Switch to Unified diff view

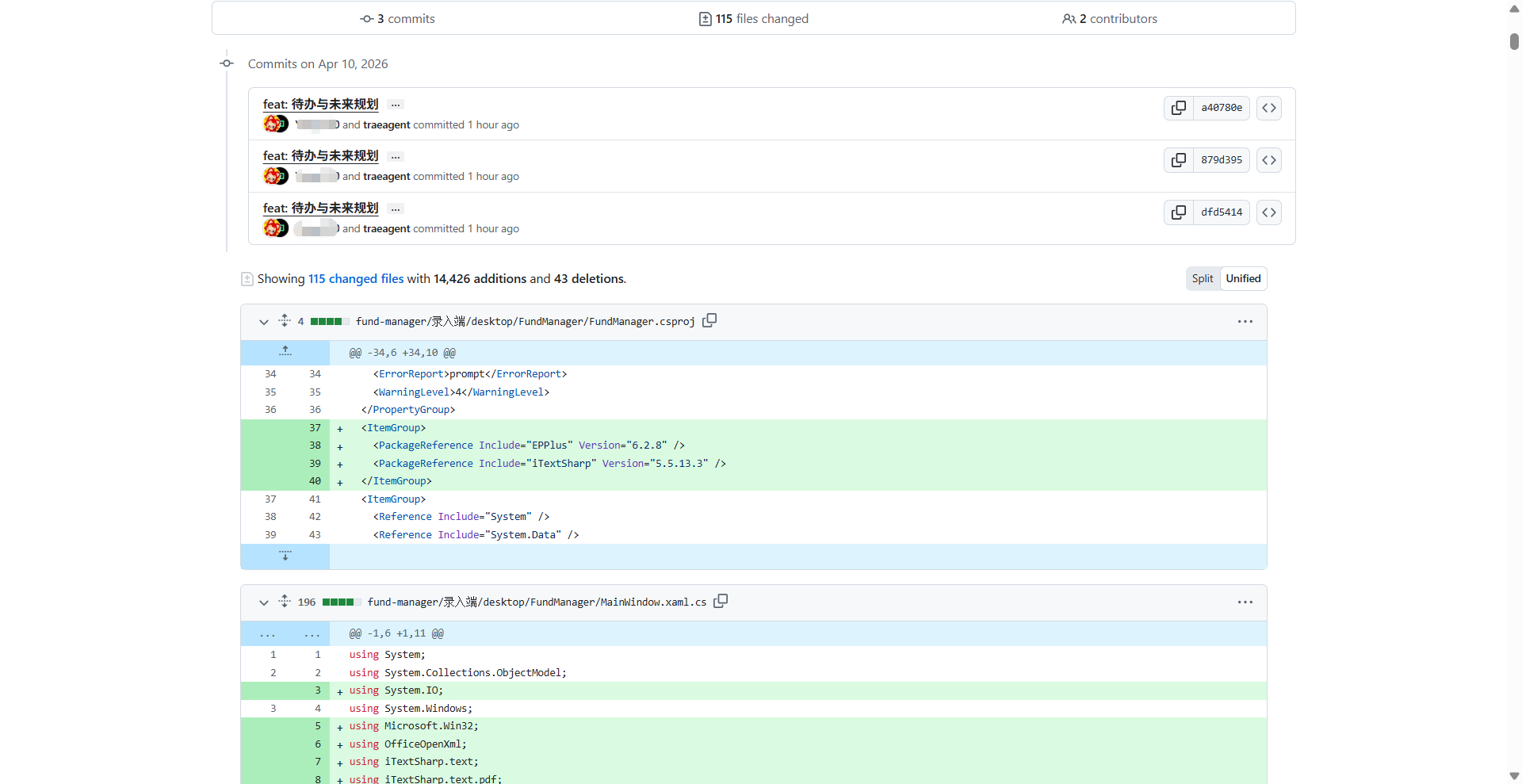pyautogui.click(x=1243, y=278)
